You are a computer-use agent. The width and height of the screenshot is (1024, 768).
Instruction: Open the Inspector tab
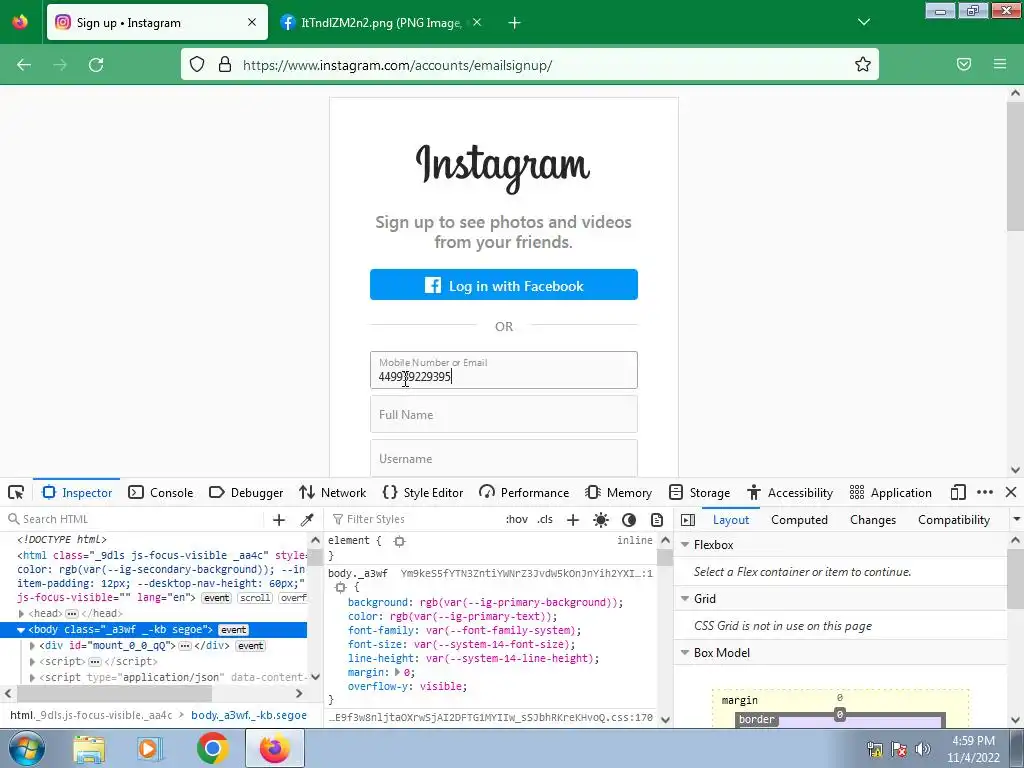coord(77,492)
